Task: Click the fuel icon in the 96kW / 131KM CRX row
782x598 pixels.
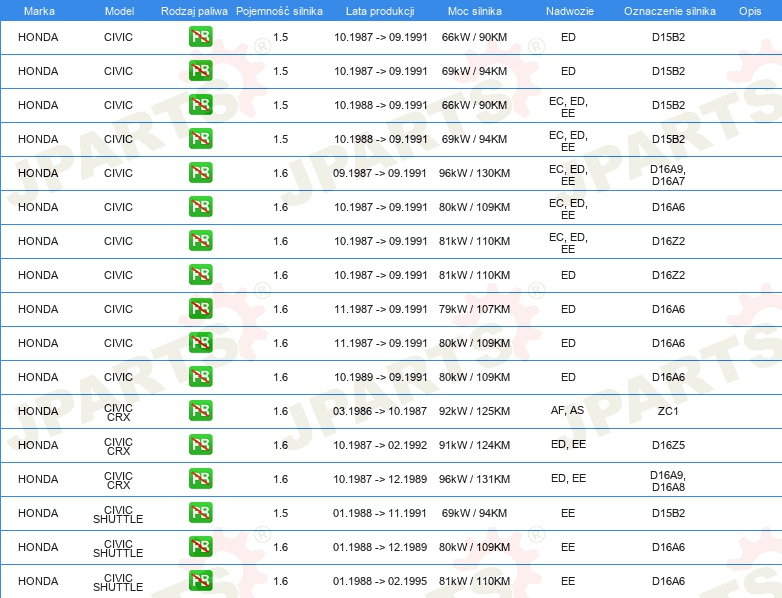Action: pos(200,478)
